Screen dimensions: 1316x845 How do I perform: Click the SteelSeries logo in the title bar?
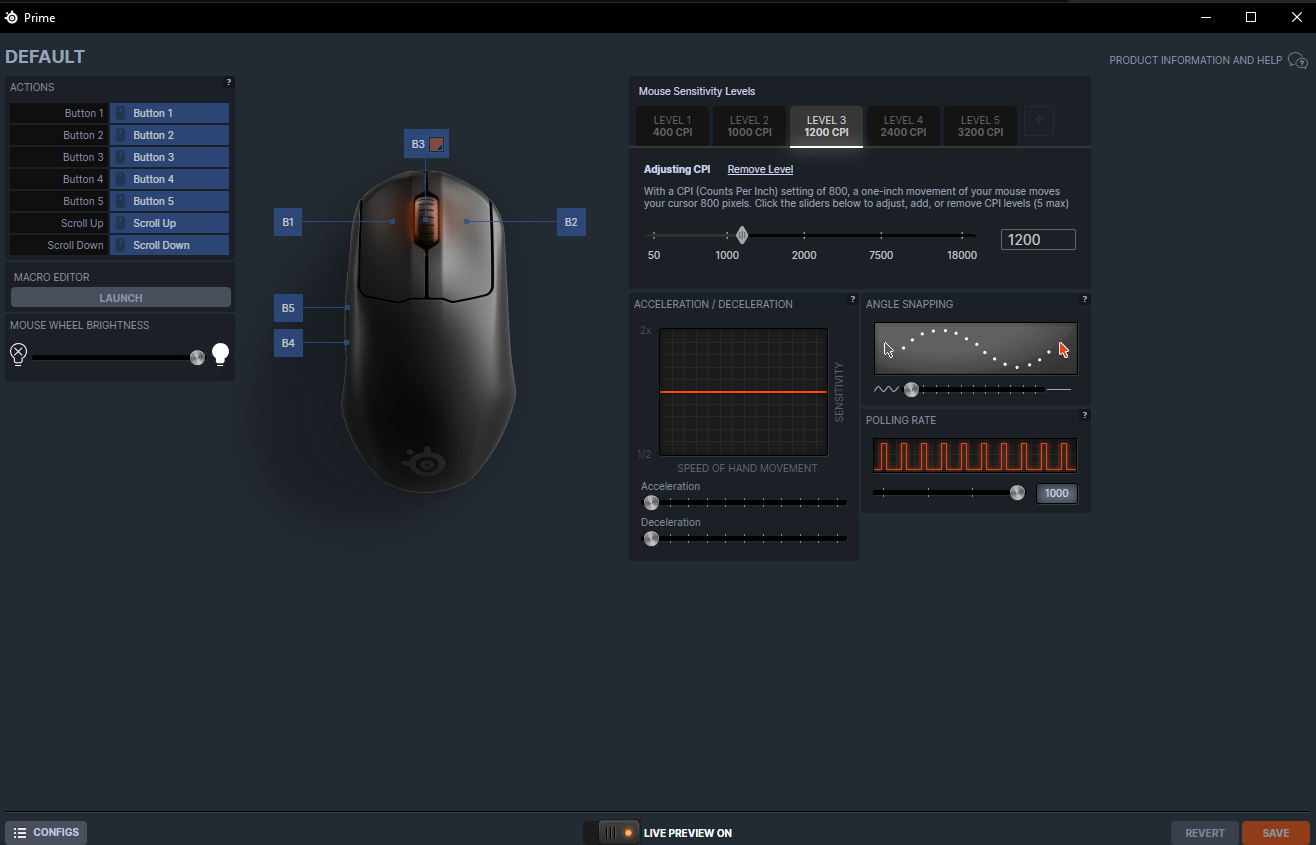click(11, 17)
